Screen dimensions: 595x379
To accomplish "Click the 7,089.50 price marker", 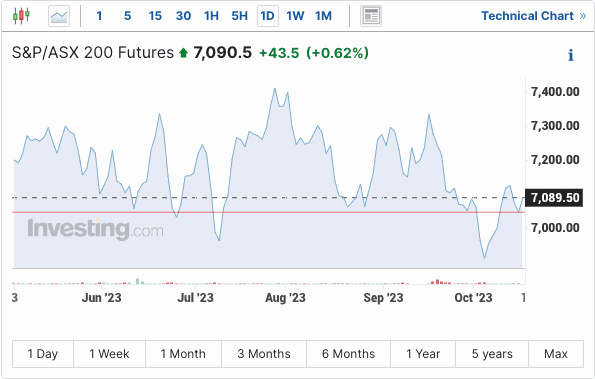I will coord(554,198).
